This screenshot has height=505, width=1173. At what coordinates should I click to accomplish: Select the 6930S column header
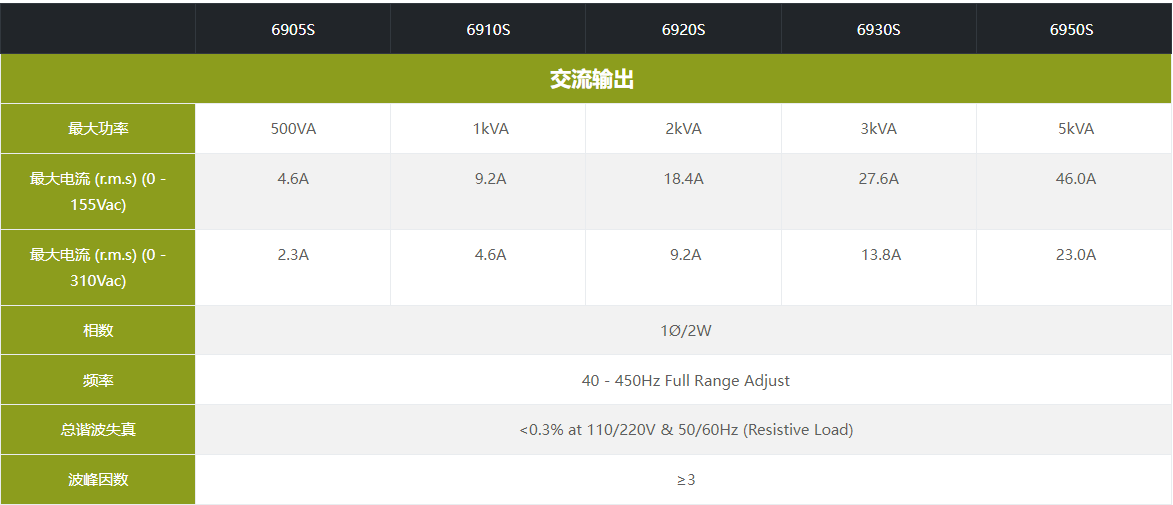(878, 30)
